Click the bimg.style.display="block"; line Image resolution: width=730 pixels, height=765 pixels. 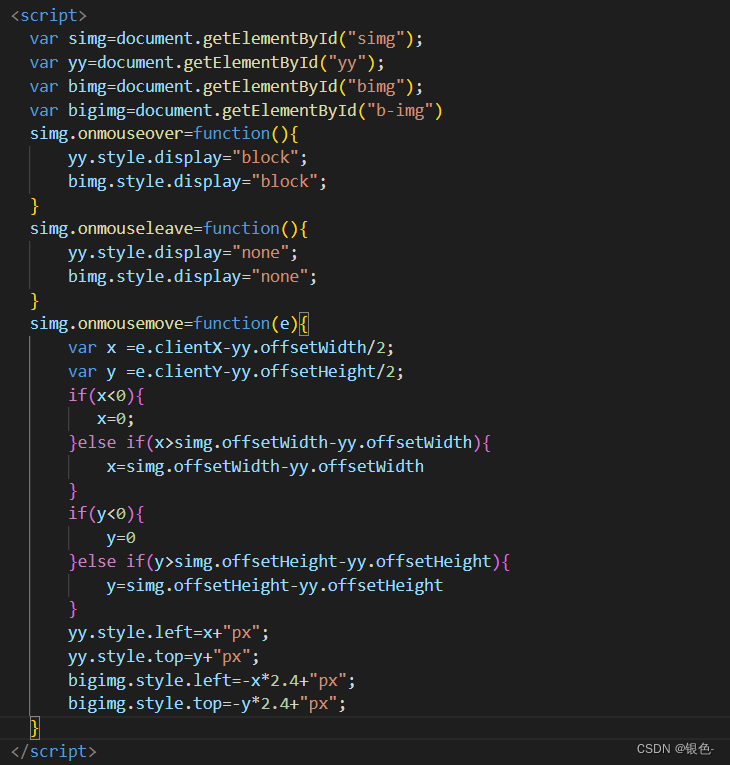197,182
